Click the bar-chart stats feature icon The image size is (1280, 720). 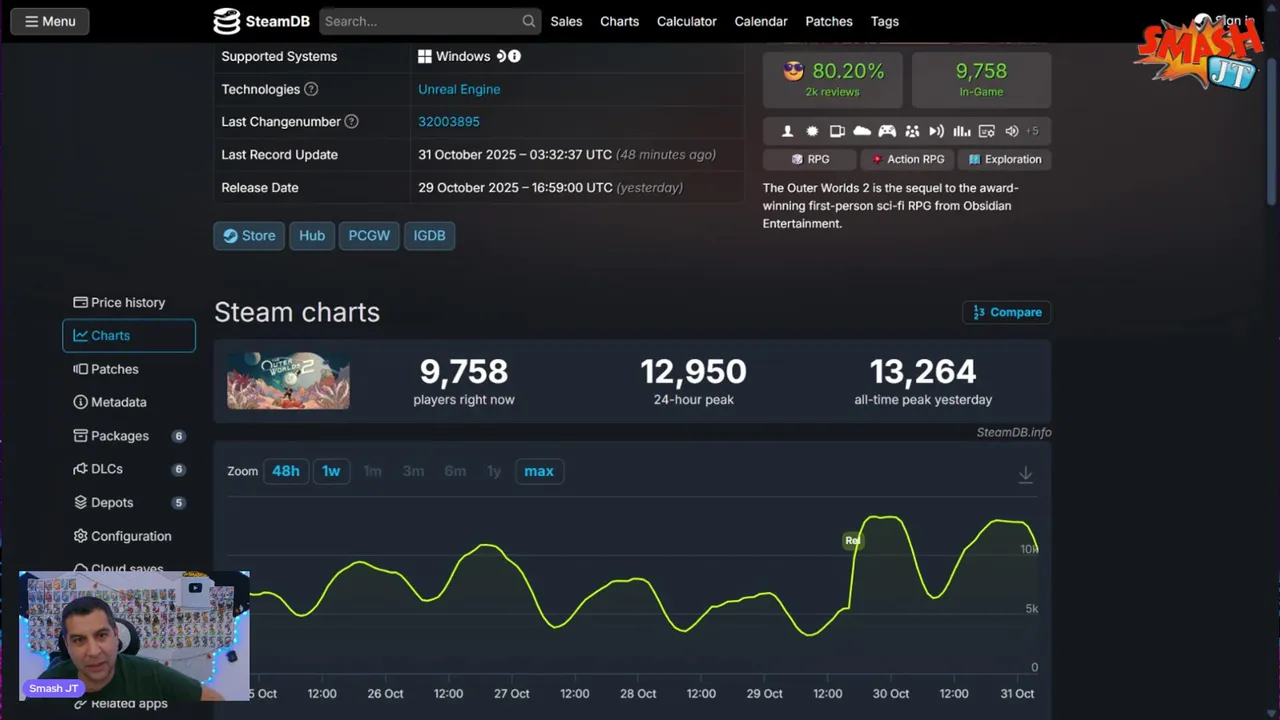pyautogui.click(x=962, y=131)
